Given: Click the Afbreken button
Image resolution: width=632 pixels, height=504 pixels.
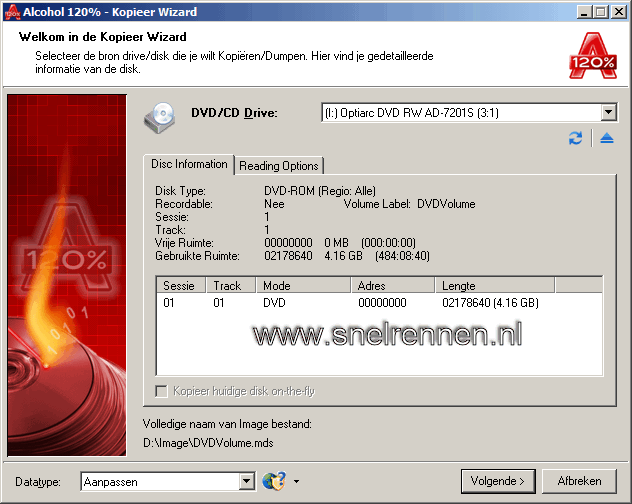Looking at the screenshot, I should pyautogui.click(x=579, y=481).
